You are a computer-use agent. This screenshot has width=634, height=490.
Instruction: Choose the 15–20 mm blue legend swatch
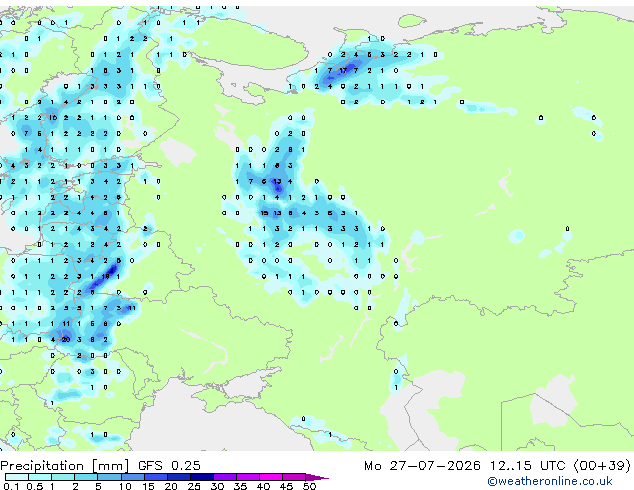click(x=156, y=477)
